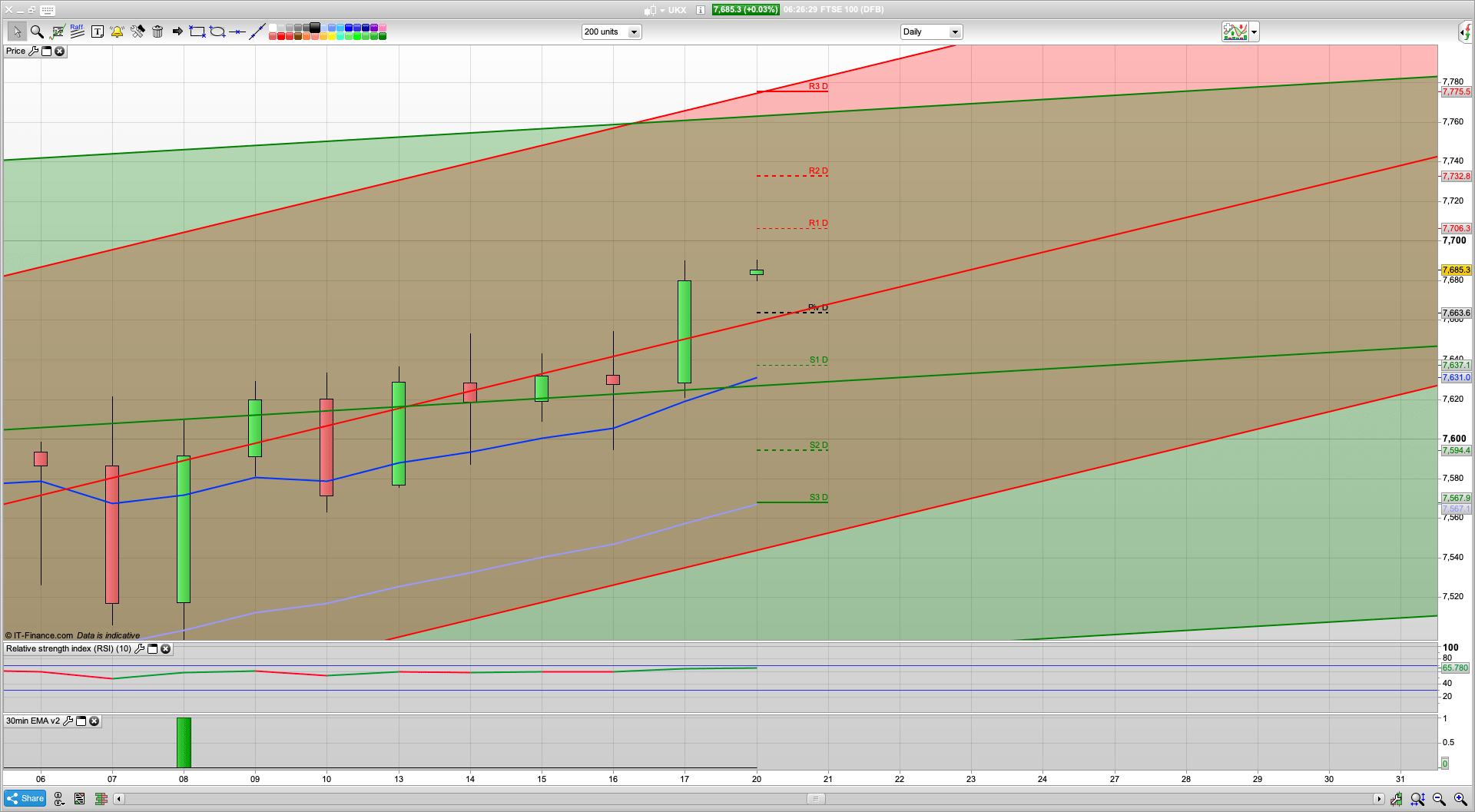
Task: Open the alert bell tool
Action: (117, 31)
